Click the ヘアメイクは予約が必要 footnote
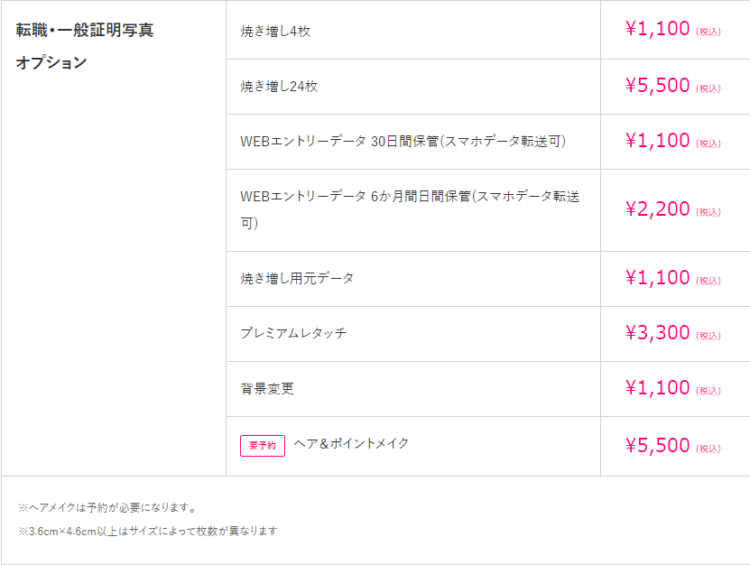 click(107, 508)
